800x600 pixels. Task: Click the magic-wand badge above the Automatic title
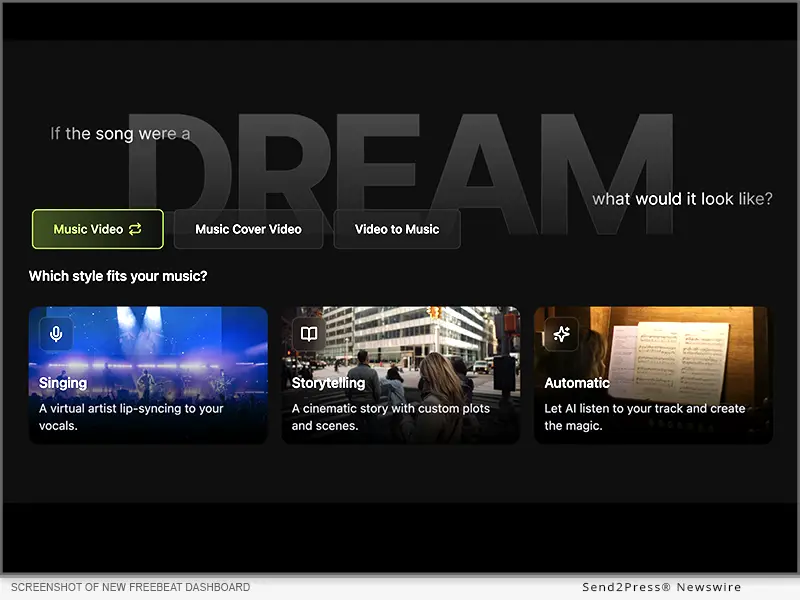coord(561,334)
